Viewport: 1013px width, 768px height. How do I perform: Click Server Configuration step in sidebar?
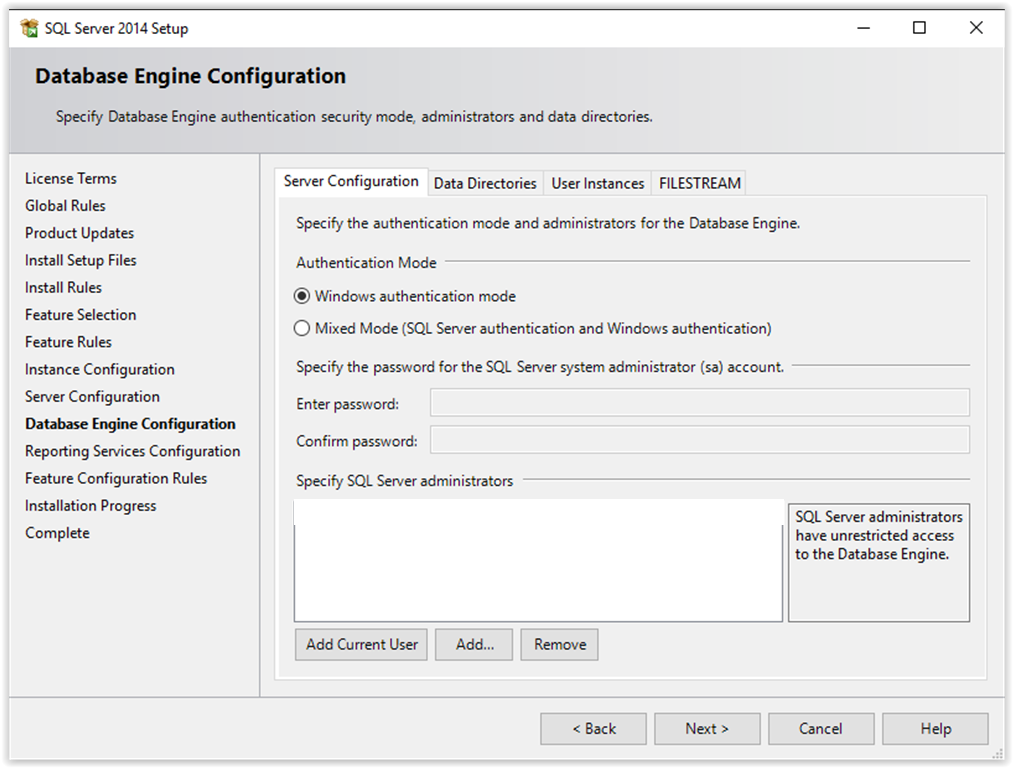tap(92, 397)
